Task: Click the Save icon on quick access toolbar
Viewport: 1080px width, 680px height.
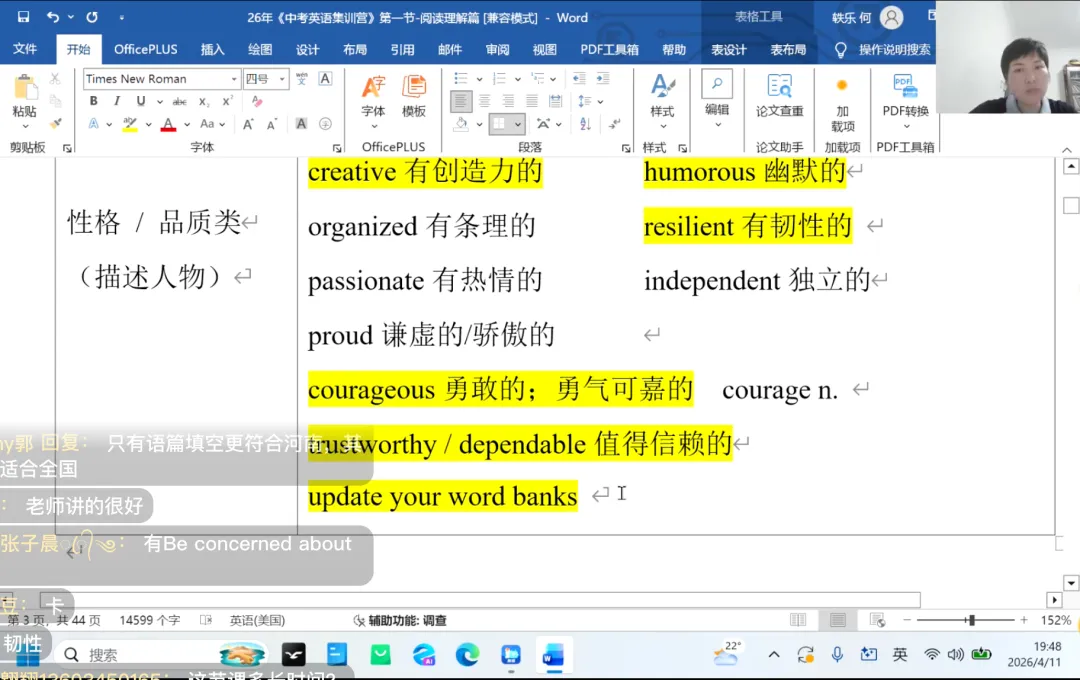Action: pyautogui.click(x=25, y=14)
